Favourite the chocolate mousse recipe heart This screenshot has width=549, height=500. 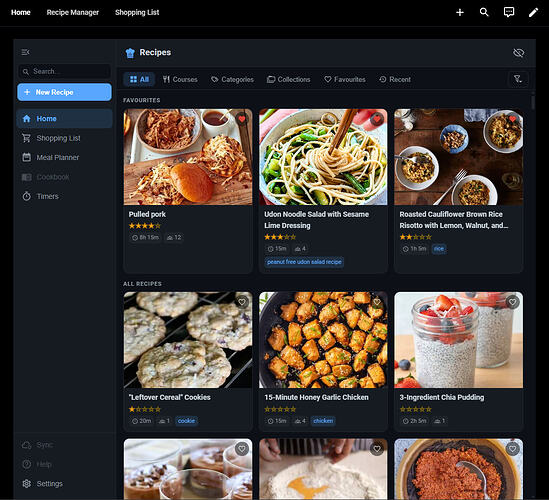point(242,449)
